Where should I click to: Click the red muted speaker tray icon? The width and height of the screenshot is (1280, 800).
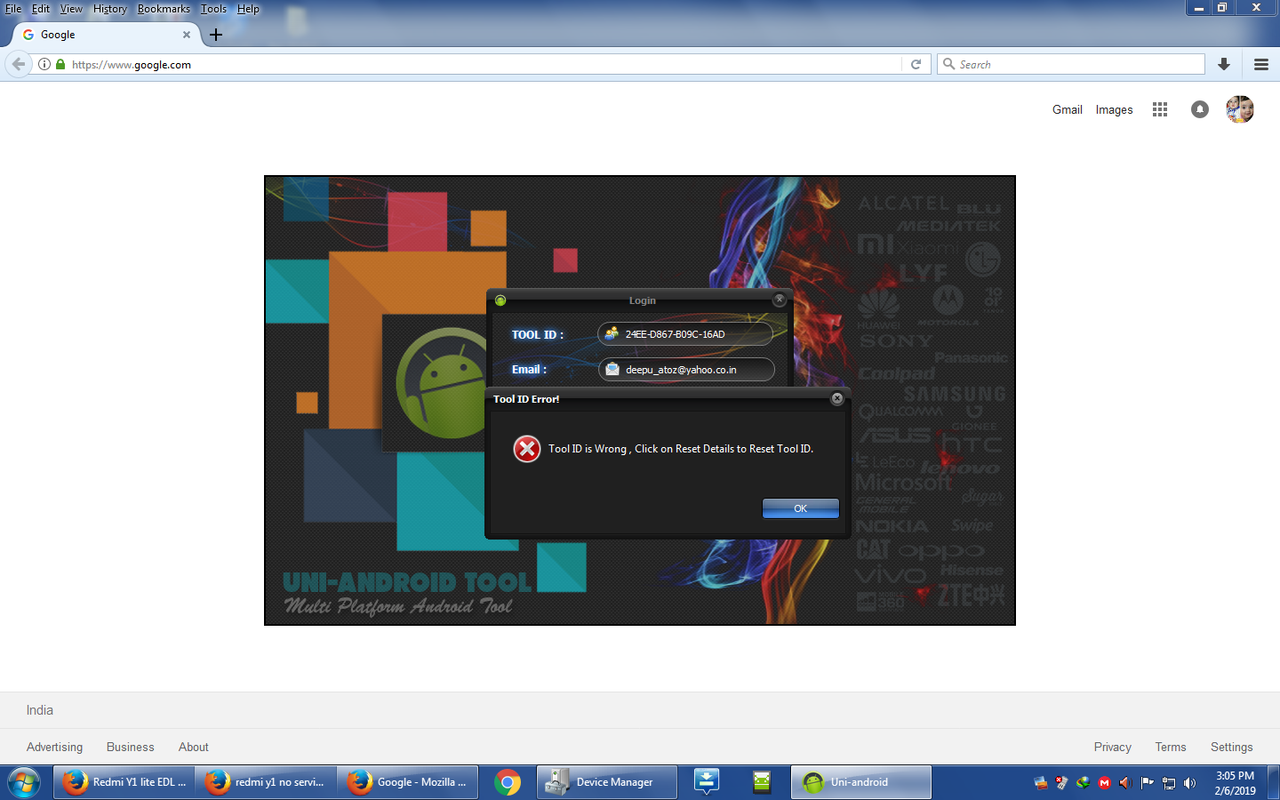point(1125,783)
